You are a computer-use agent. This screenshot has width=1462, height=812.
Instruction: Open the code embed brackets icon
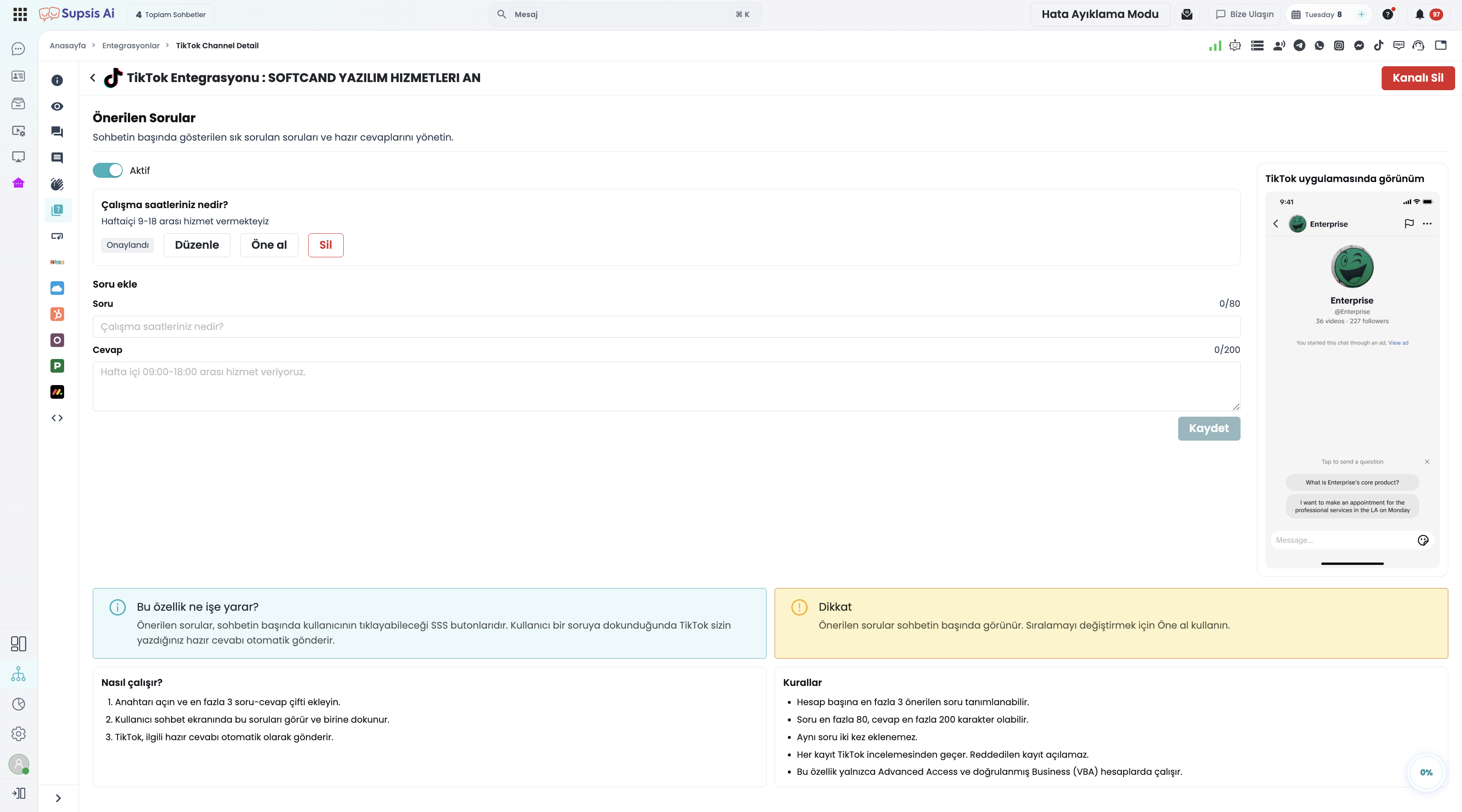tap(57, 418)
